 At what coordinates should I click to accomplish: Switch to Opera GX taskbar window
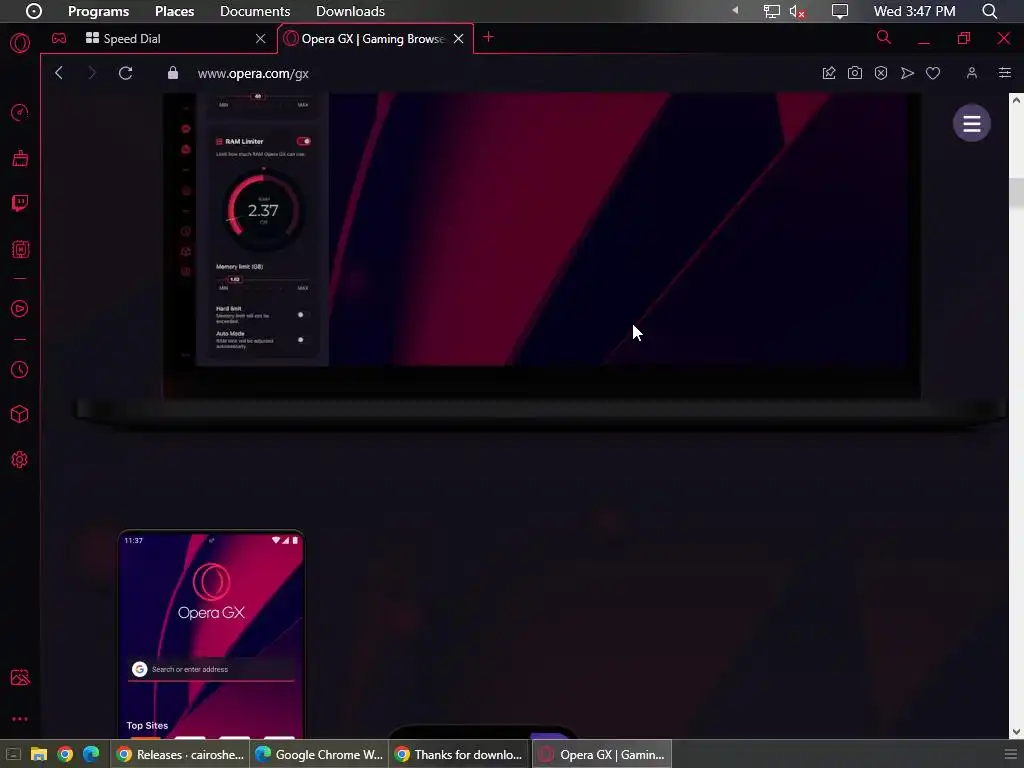pyautogui.click(x=601, y=754)
